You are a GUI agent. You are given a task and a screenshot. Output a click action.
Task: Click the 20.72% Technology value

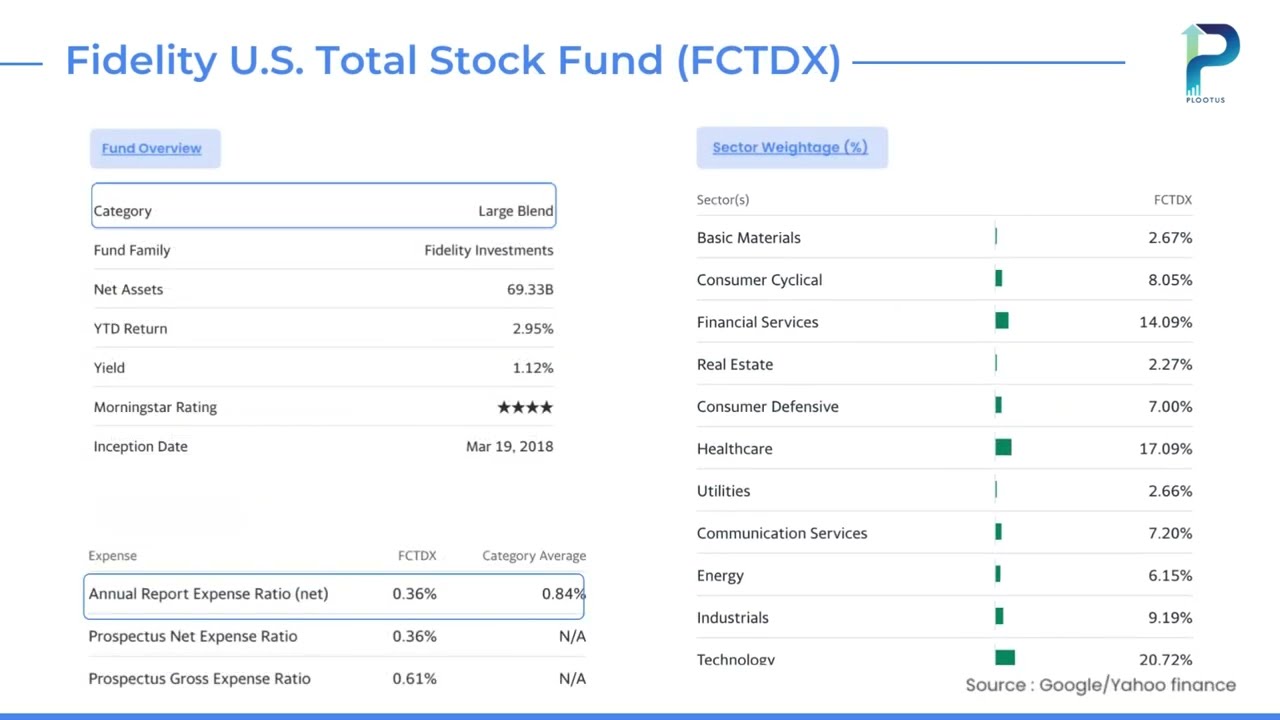(x=1166, y=660)
